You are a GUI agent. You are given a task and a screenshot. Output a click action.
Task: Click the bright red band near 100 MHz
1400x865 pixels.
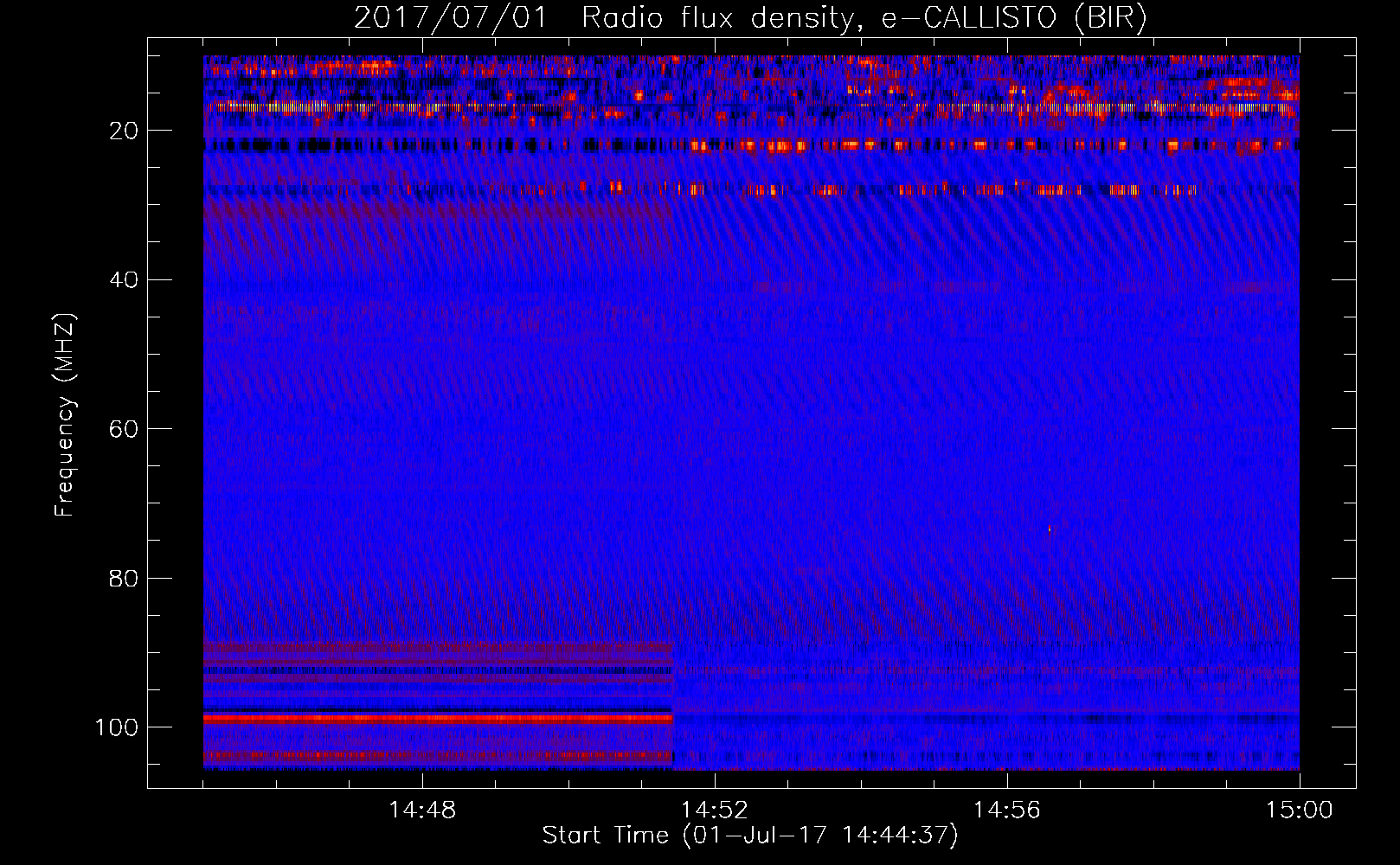(438, 719)
